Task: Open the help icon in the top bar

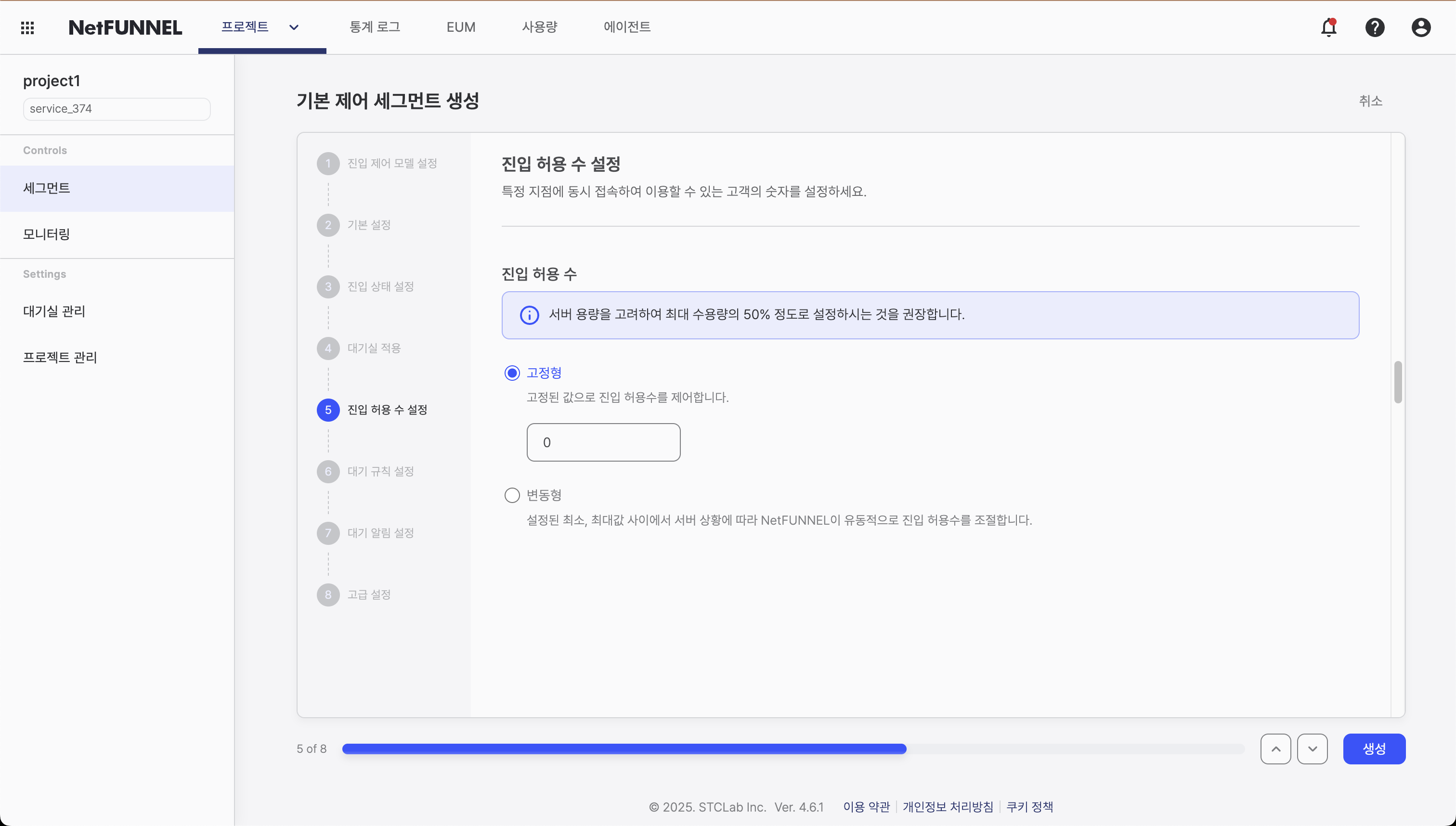Action: click(x=1375, y=26)
